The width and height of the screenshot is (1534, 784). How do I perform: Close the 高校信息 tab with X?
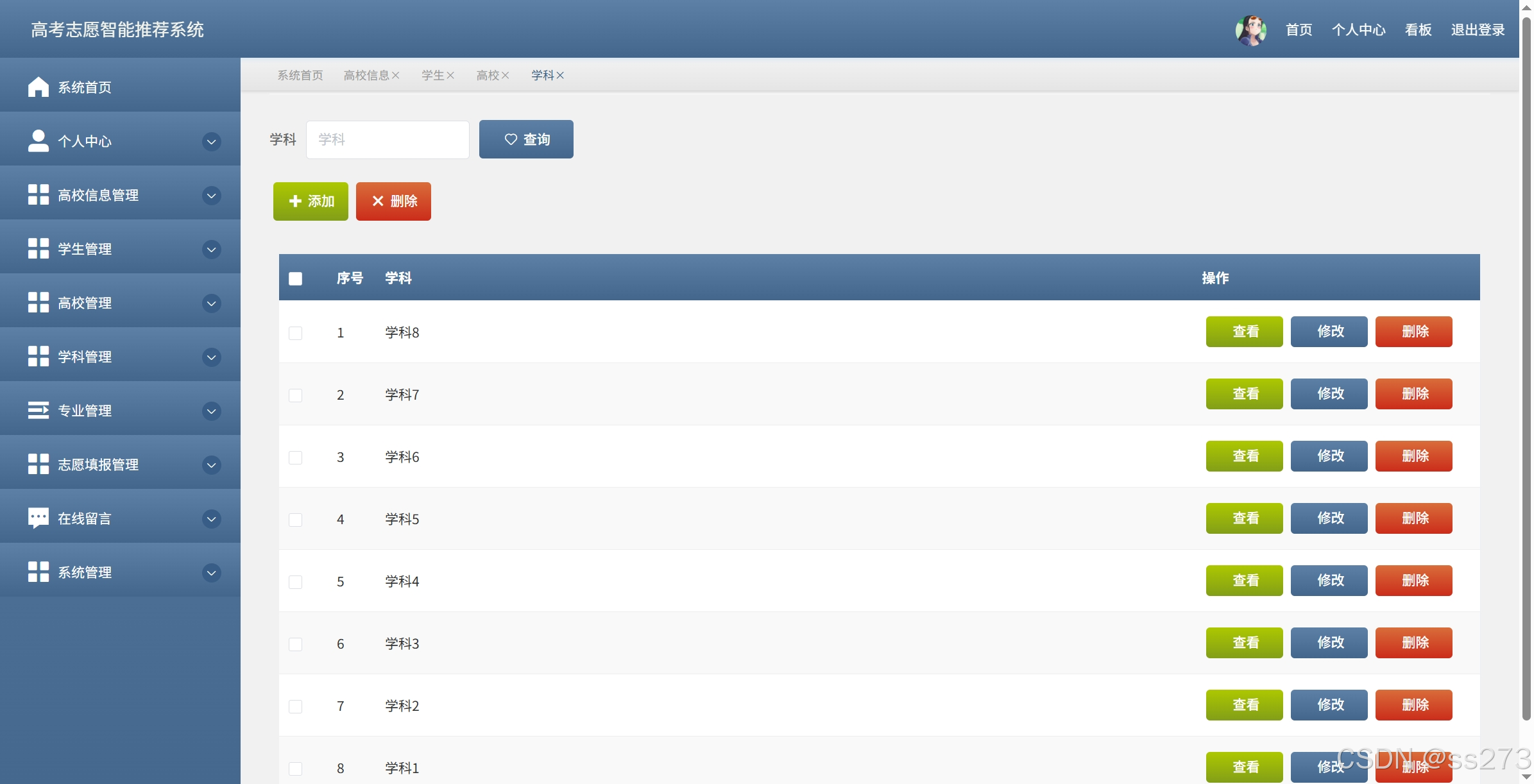pos(396,76)
